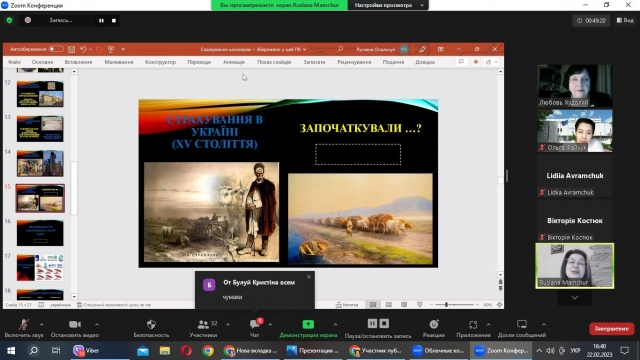
Task: Expand screen share options arrow
Action: click(x=335, y=324)
